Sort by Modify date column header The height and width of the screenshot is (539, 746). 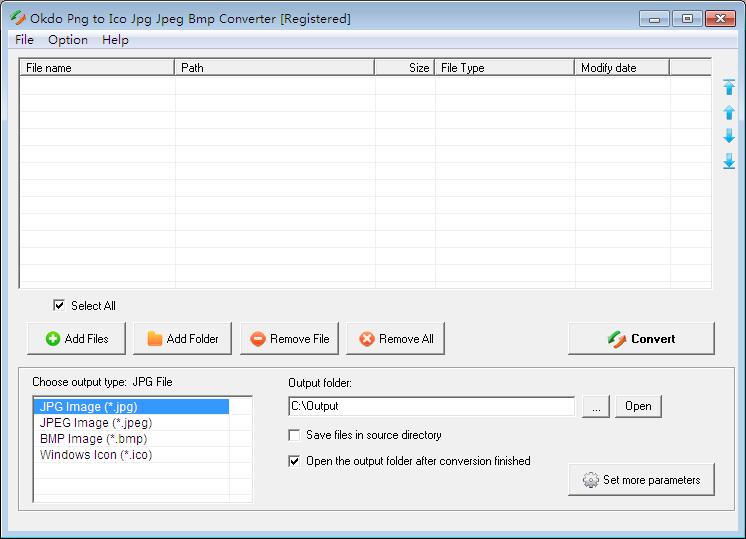622,68
